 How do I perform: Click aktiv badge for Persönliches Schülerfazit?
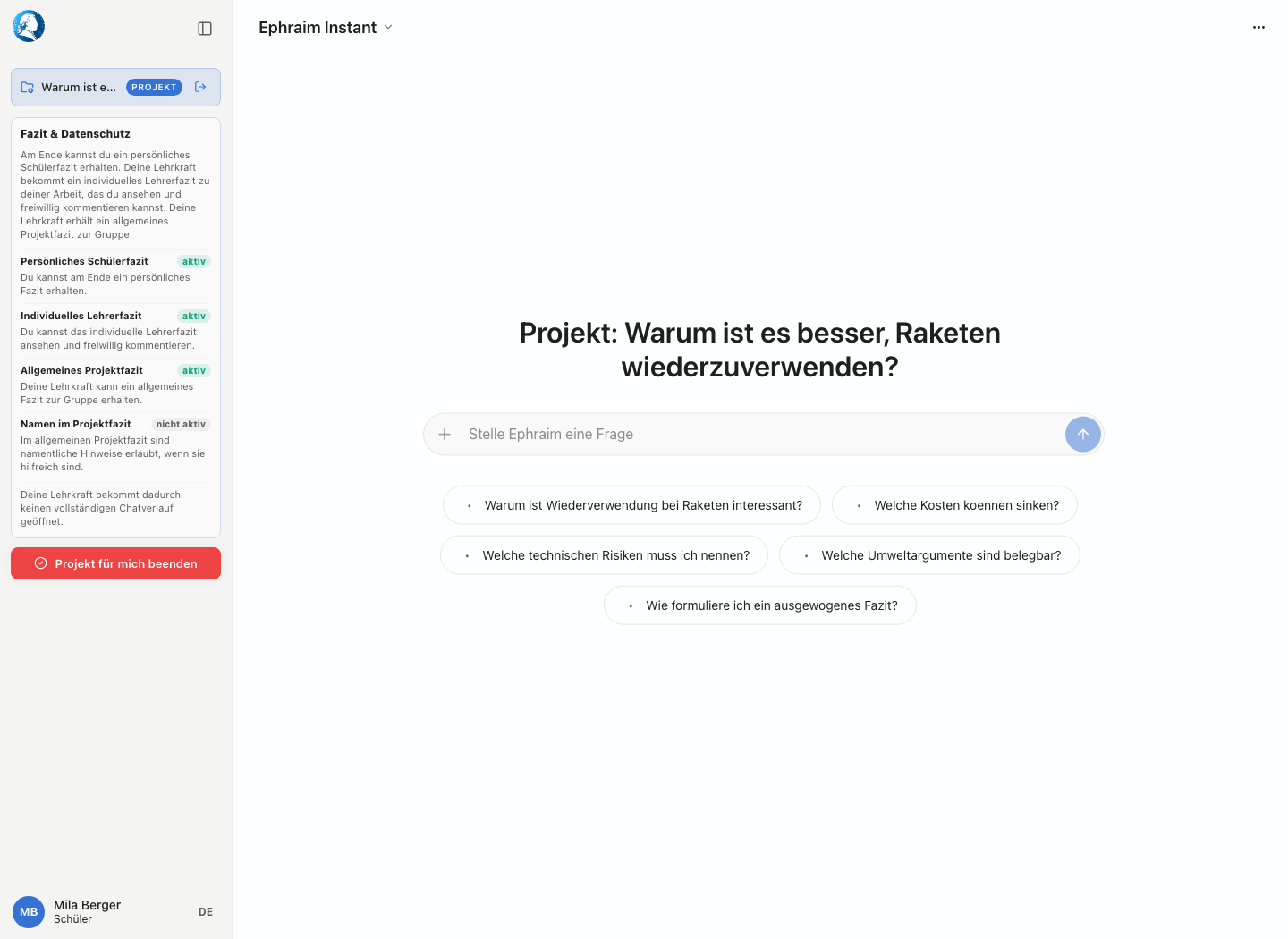click(194, 262)
